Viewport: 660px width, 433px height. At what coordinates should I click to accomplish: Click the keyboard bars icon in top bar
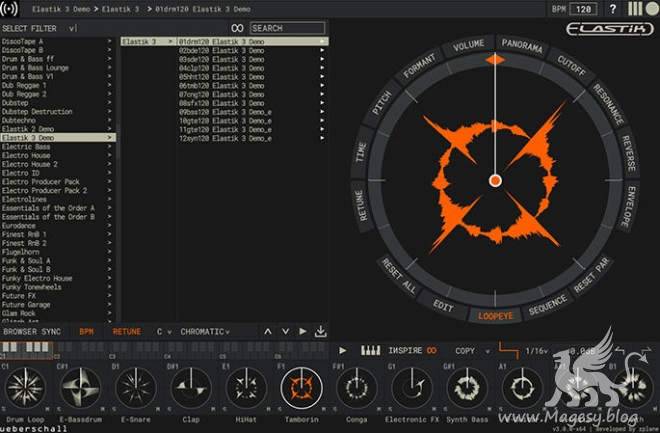click(x=635, y=9)
